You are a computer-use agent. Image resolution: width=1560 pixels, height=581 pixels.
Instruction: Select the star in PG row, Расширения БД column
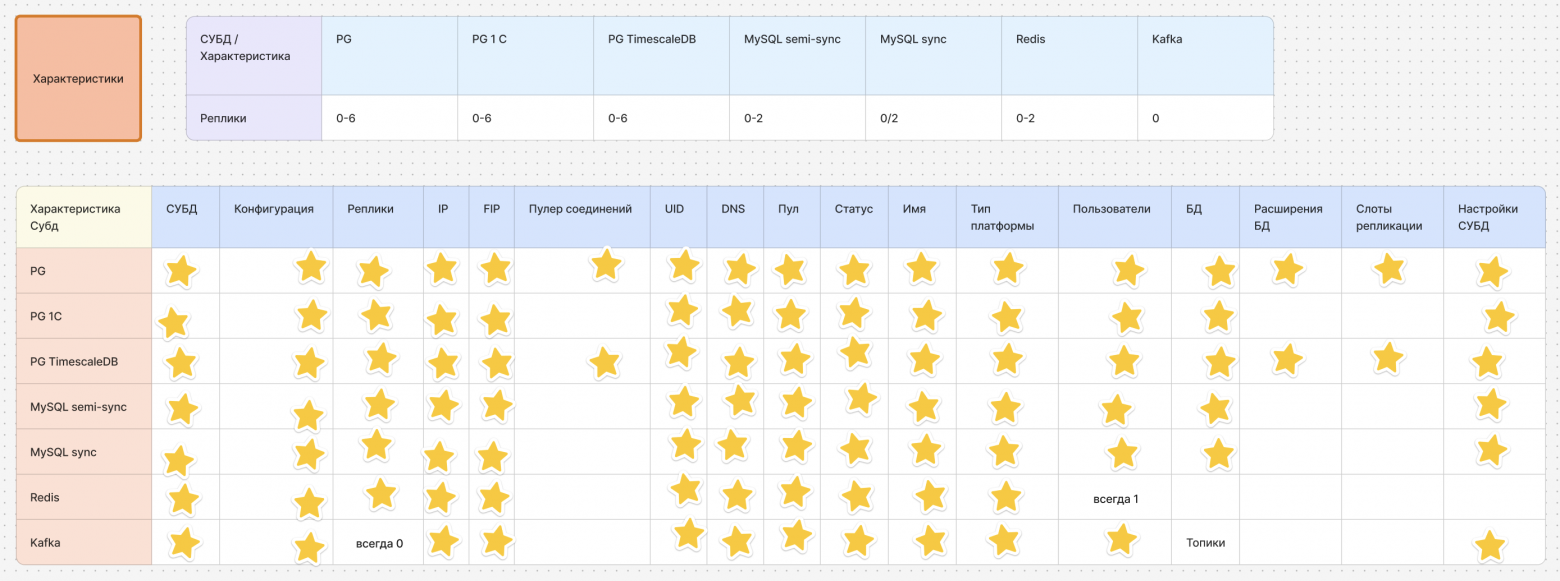pyautogui.click(x=1288, y=269)
